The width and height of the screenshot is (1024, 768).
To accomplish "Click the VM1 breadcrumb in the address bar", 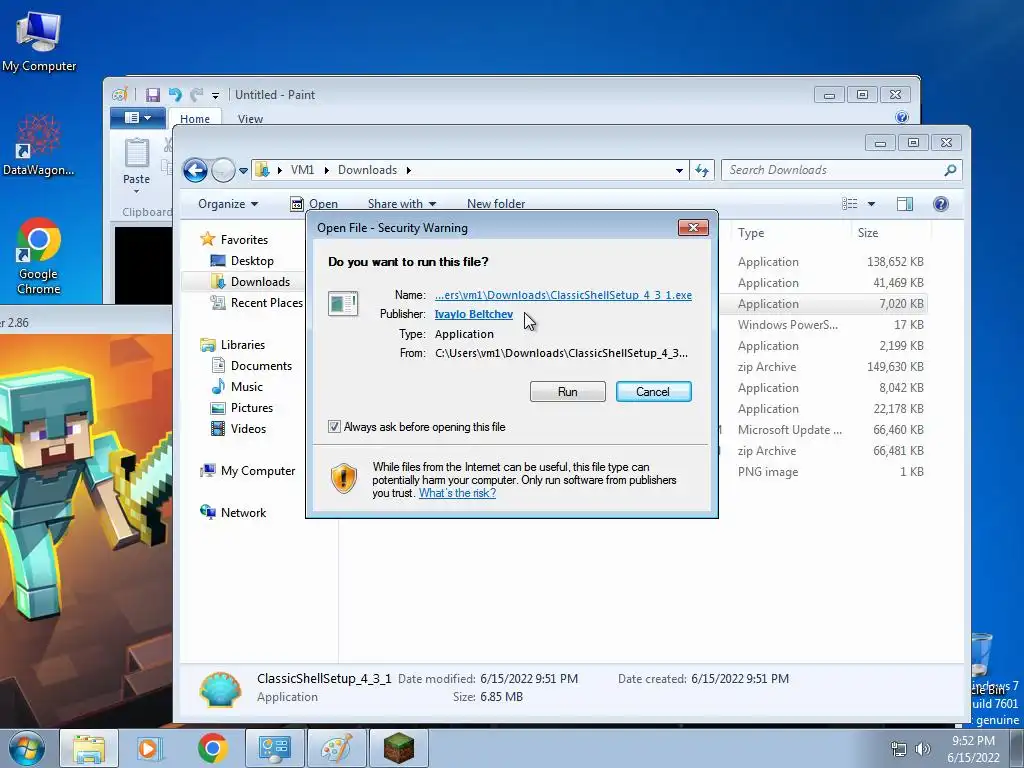I will 302,170.
